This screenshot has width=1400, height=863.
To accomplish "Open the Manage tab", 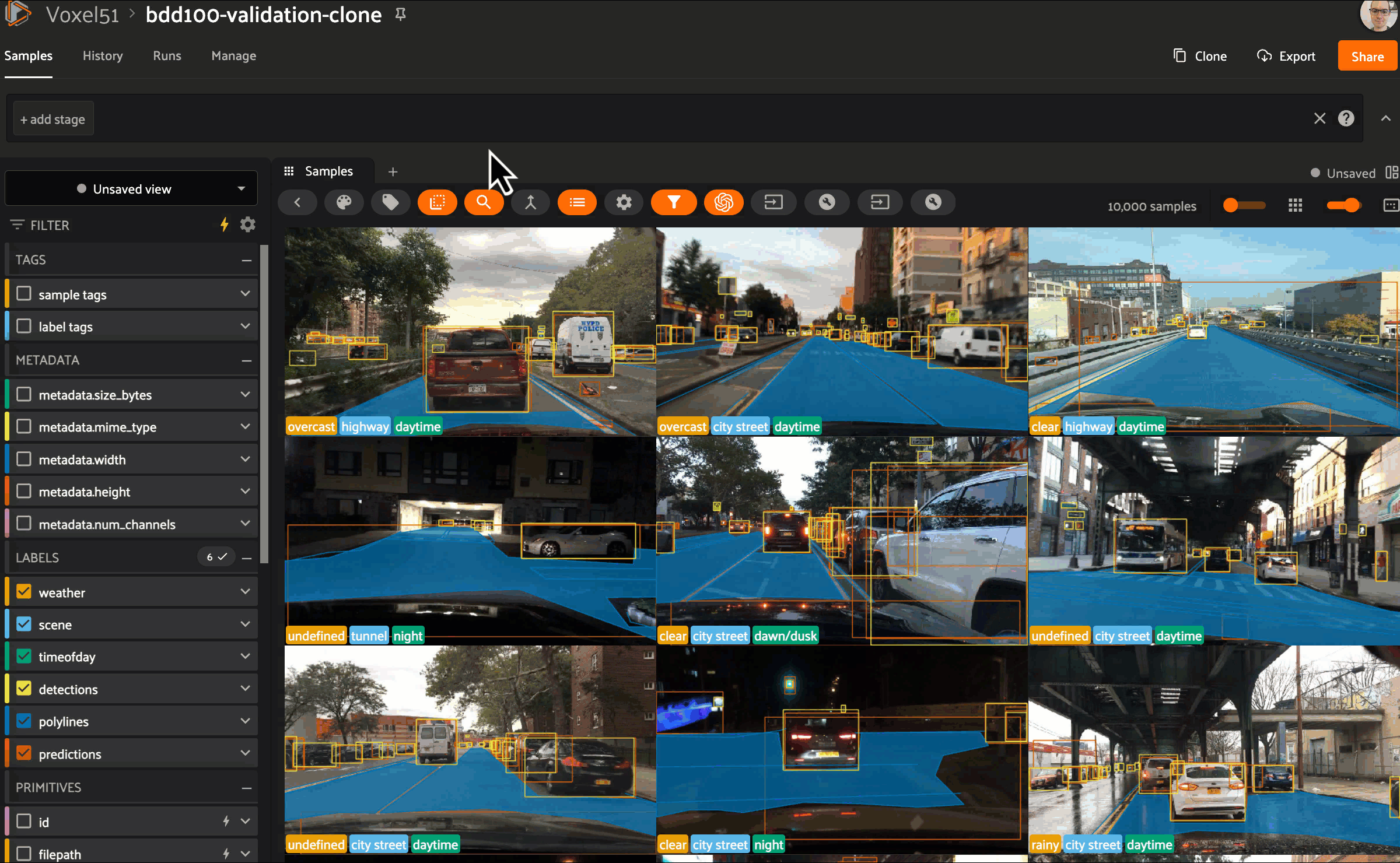I will 233,56.
